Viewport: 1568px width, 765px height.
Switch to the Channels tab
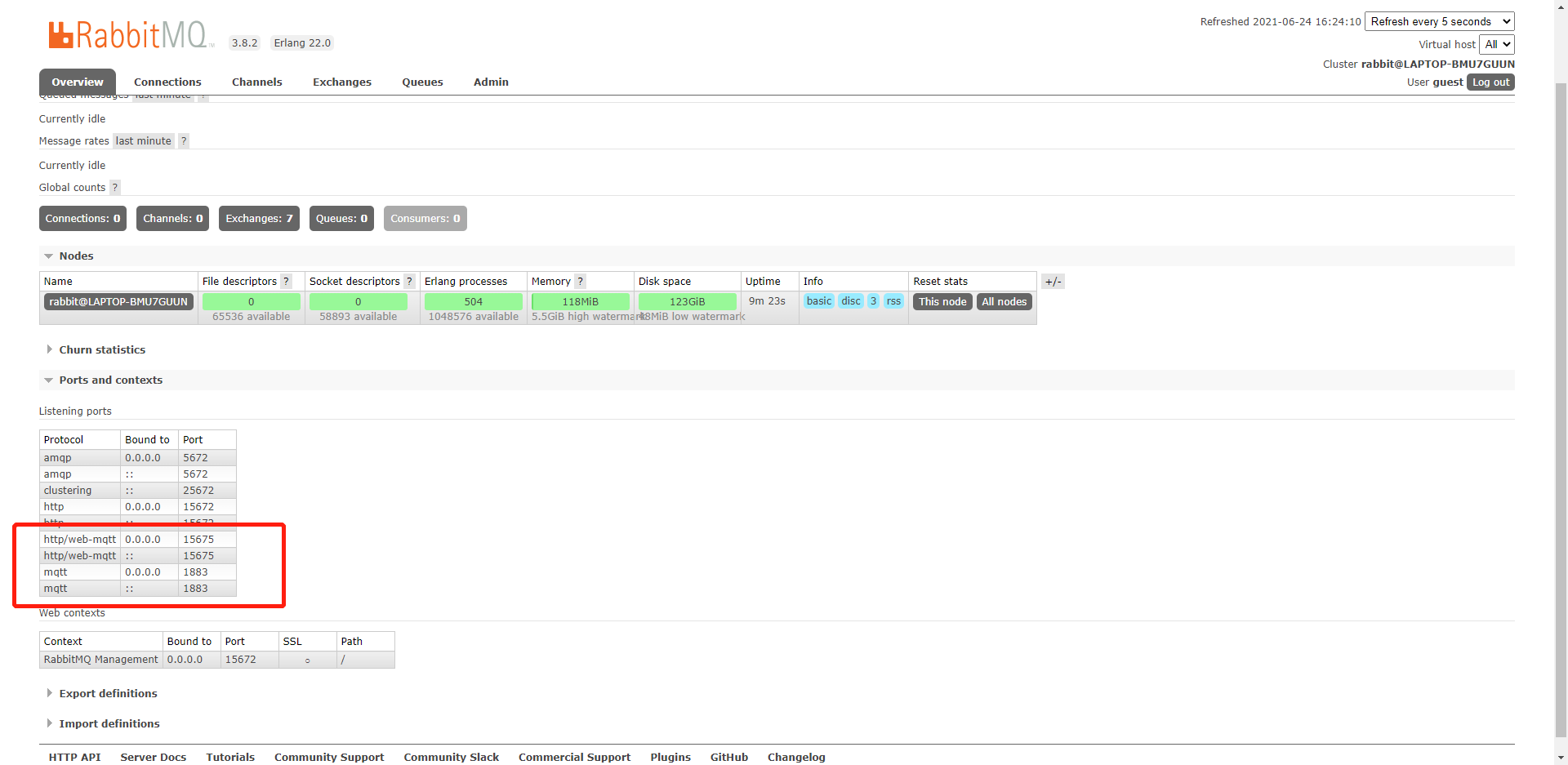257,82
